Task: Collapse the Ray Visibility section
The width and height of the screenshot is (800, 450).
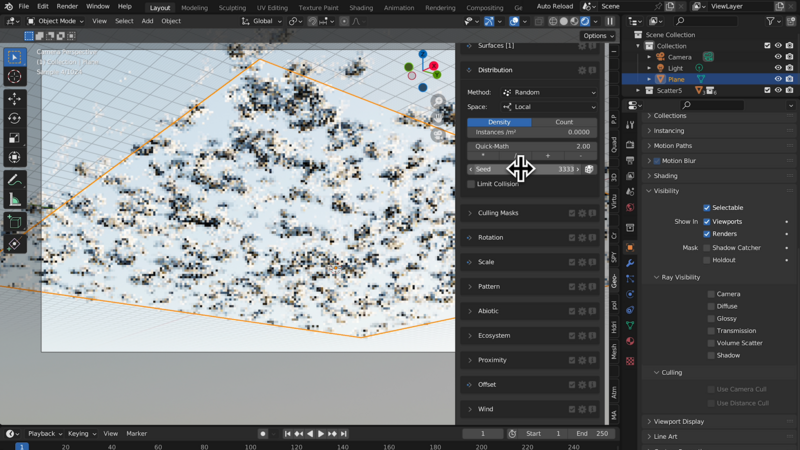Action: click(680, 277)
